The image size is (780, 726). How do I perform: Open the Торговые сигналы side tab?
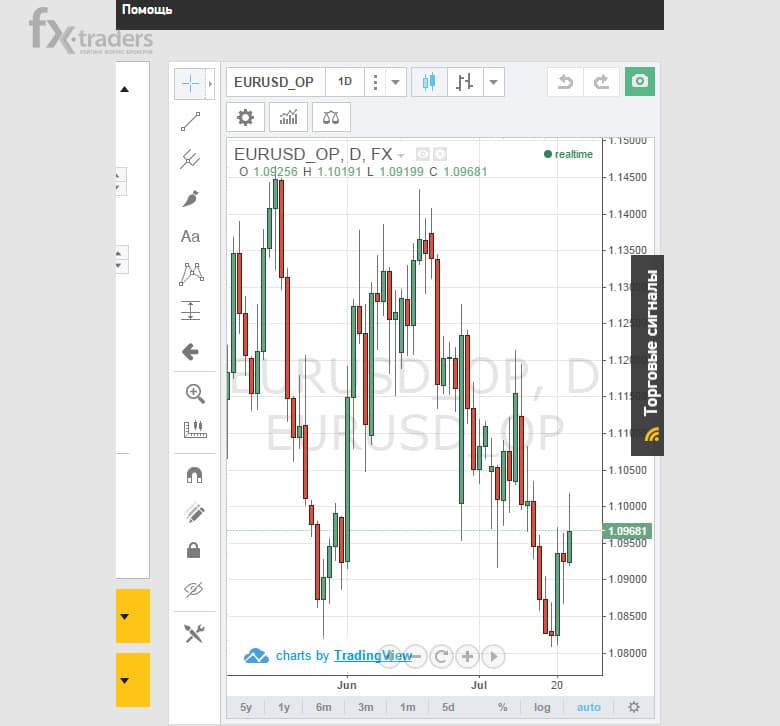(648, 355)
